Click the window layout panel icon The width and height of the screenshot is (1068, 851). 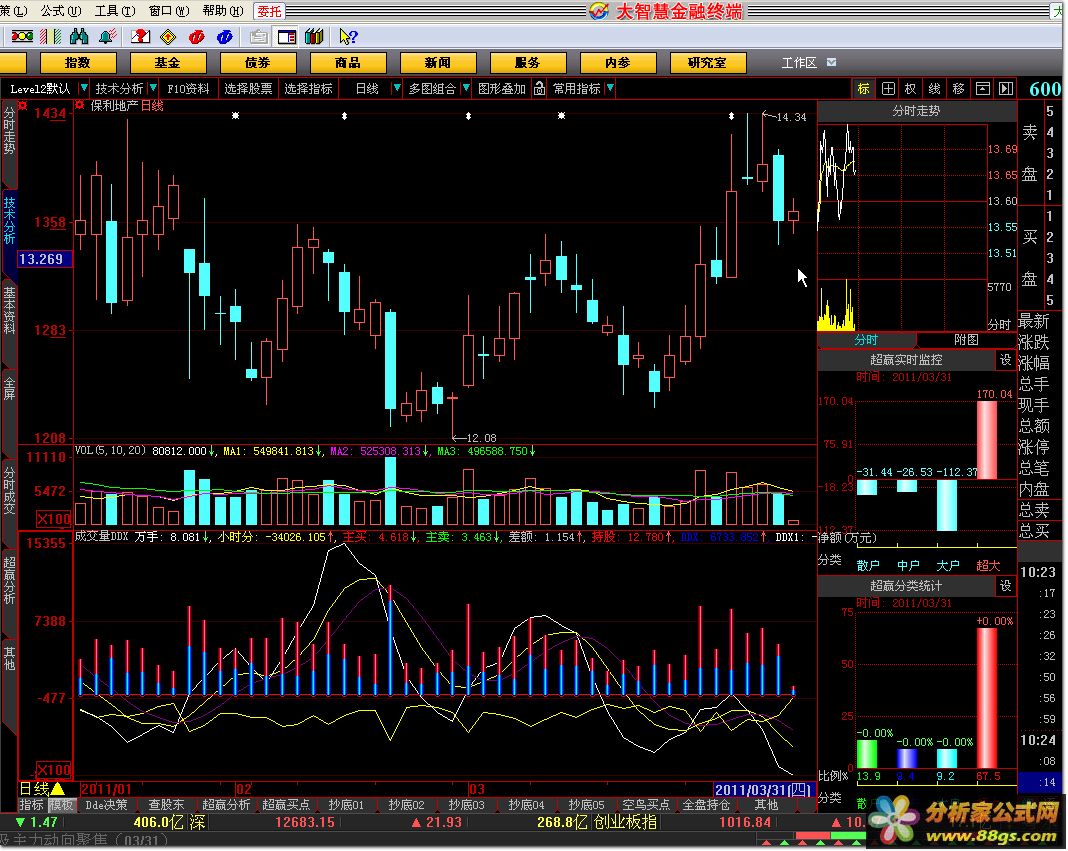[287, 37]
